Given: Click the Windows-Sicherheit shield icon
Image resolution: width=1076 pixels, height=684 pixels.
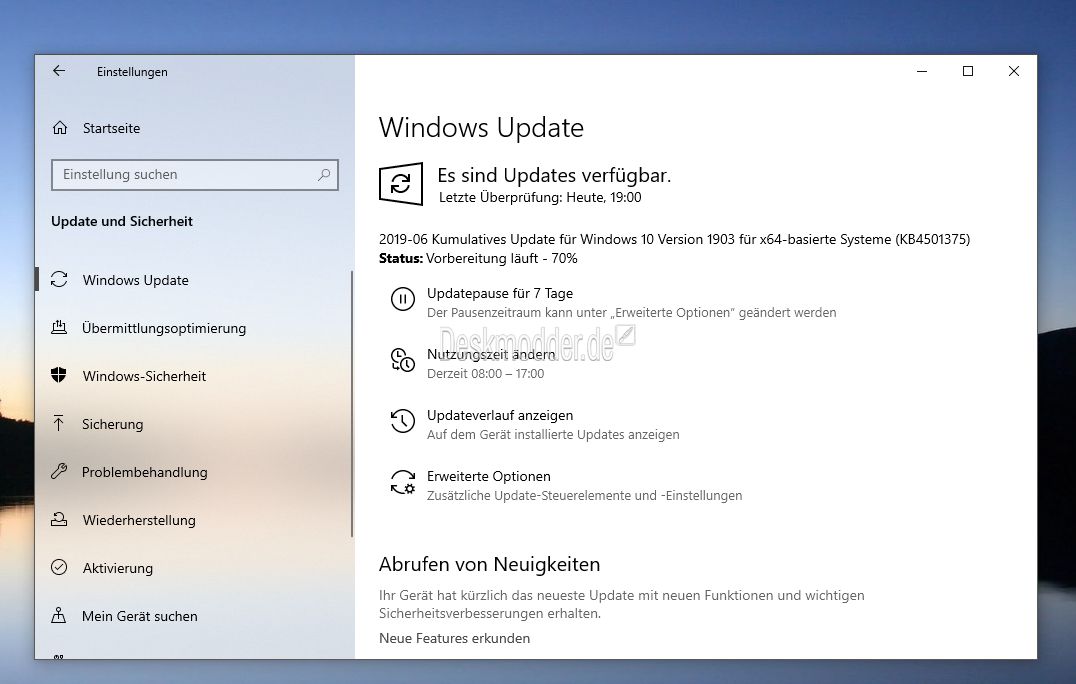Looking at the screenshot, I should (59, 375).
